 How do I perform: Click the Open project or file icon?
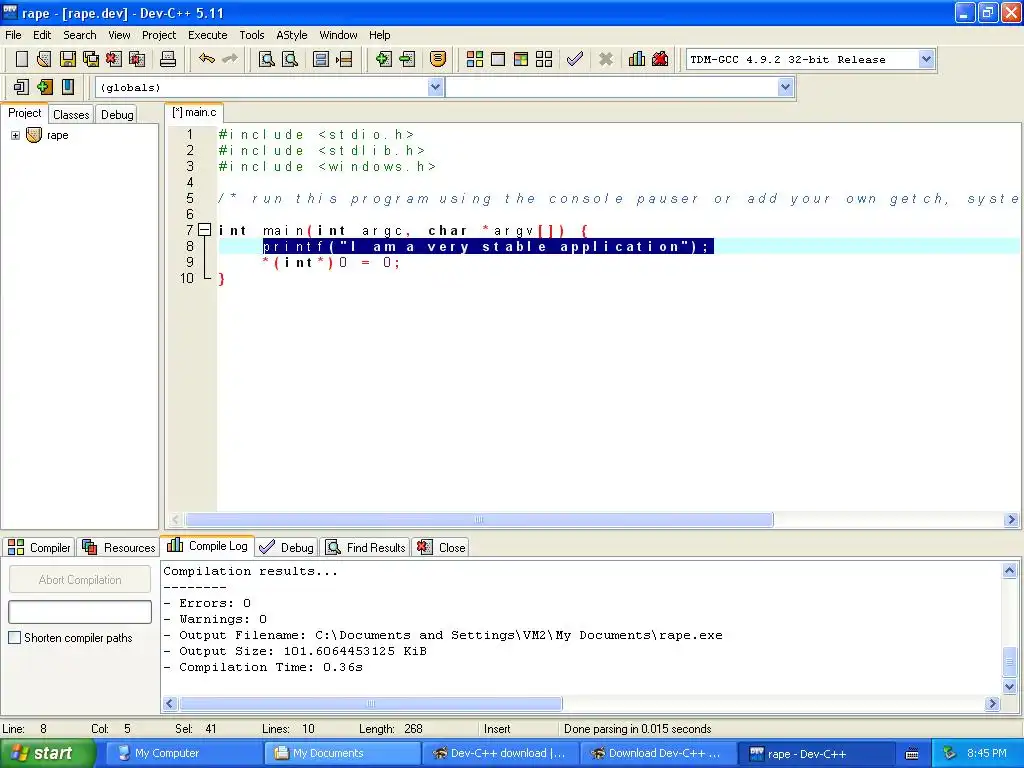44,59
